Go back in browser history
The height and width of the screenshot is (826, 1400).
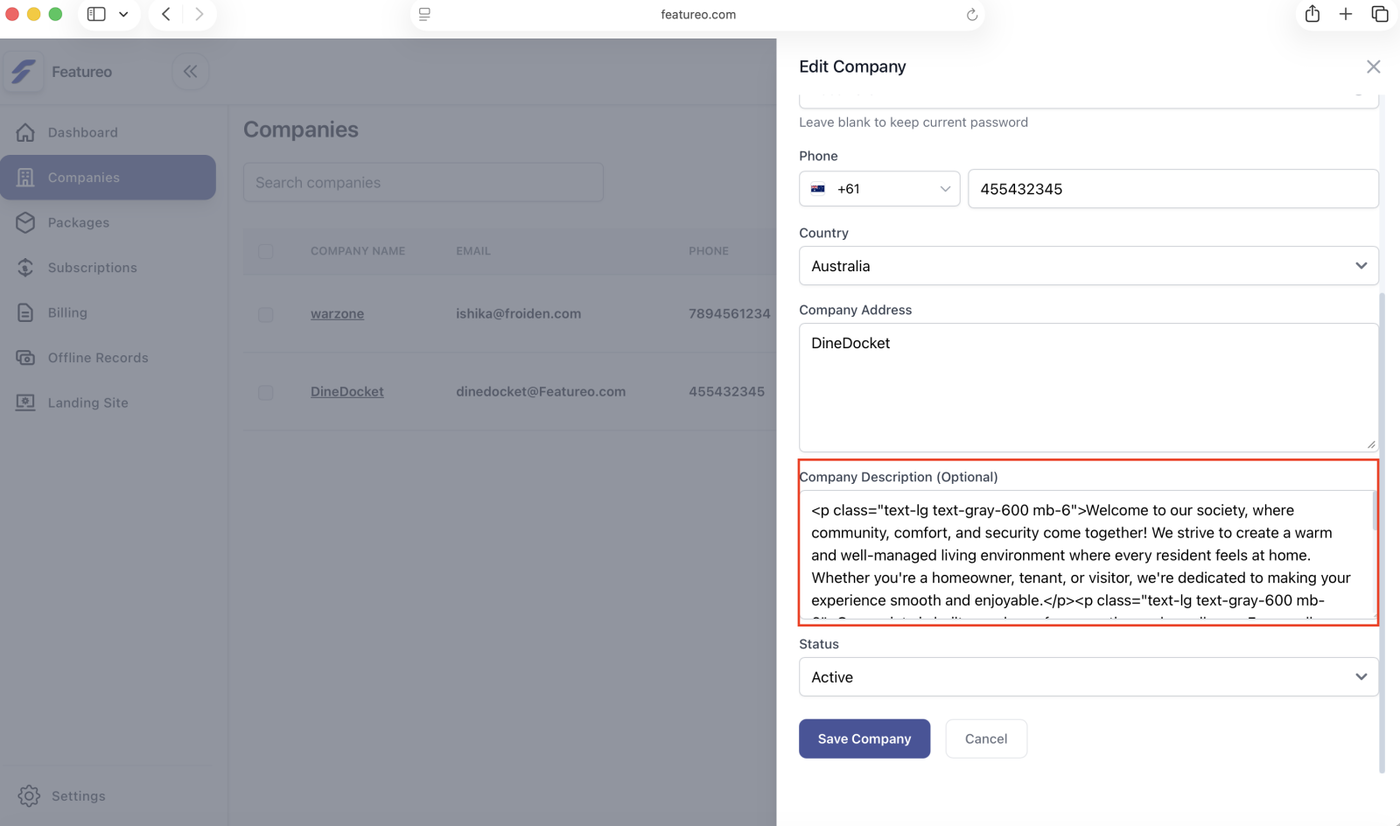pos(166,14)
